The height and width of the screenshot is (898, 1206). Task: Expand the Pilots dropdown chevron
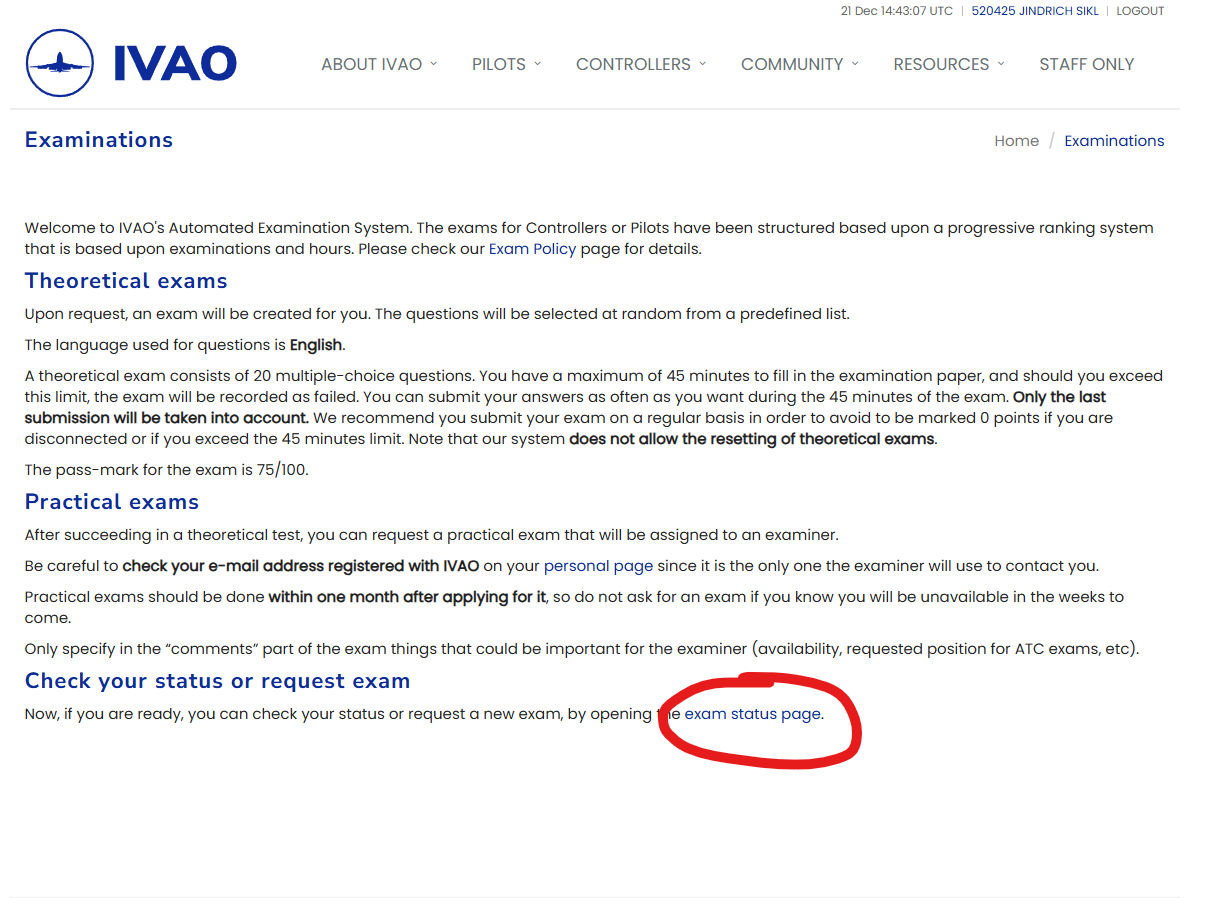(537, 63)
